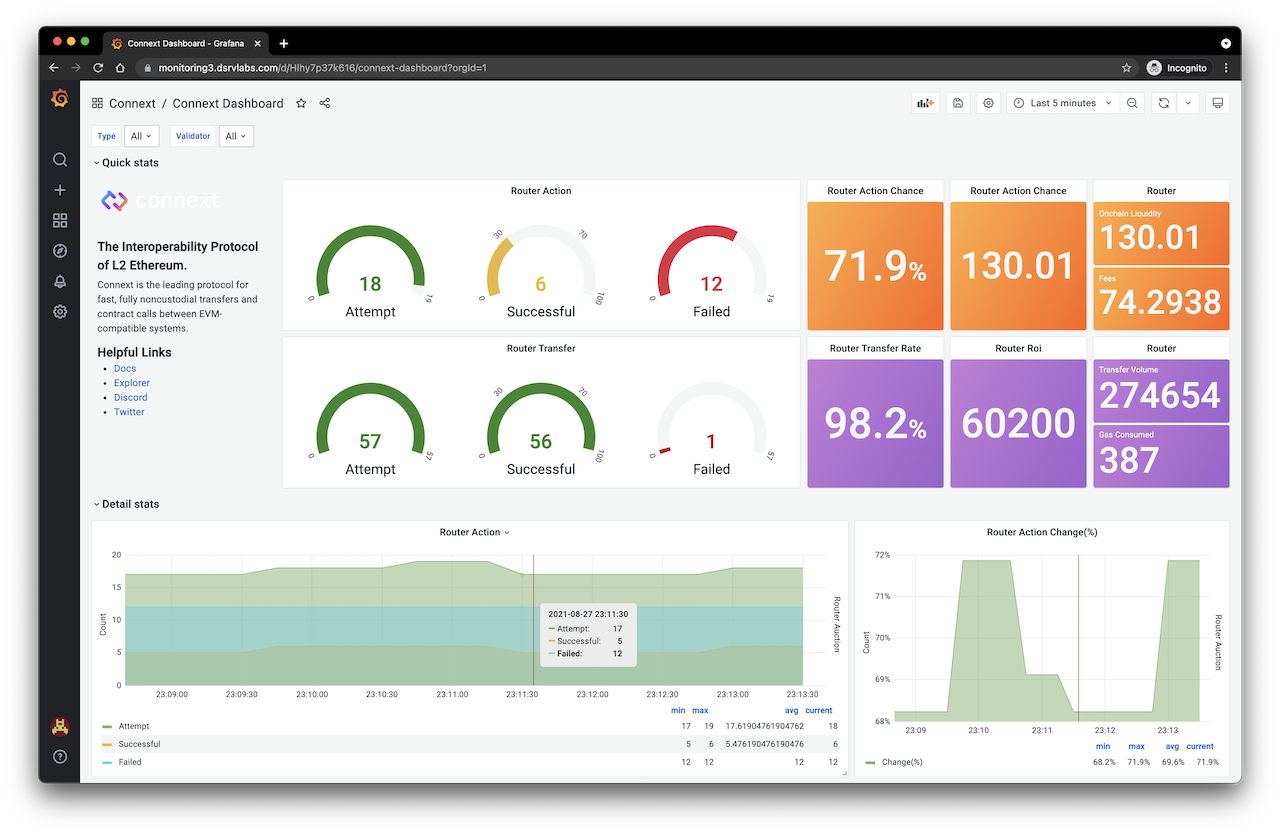Click the Add panel icon
Viewport: 1280px width, 834px height.
pos(925,103)
